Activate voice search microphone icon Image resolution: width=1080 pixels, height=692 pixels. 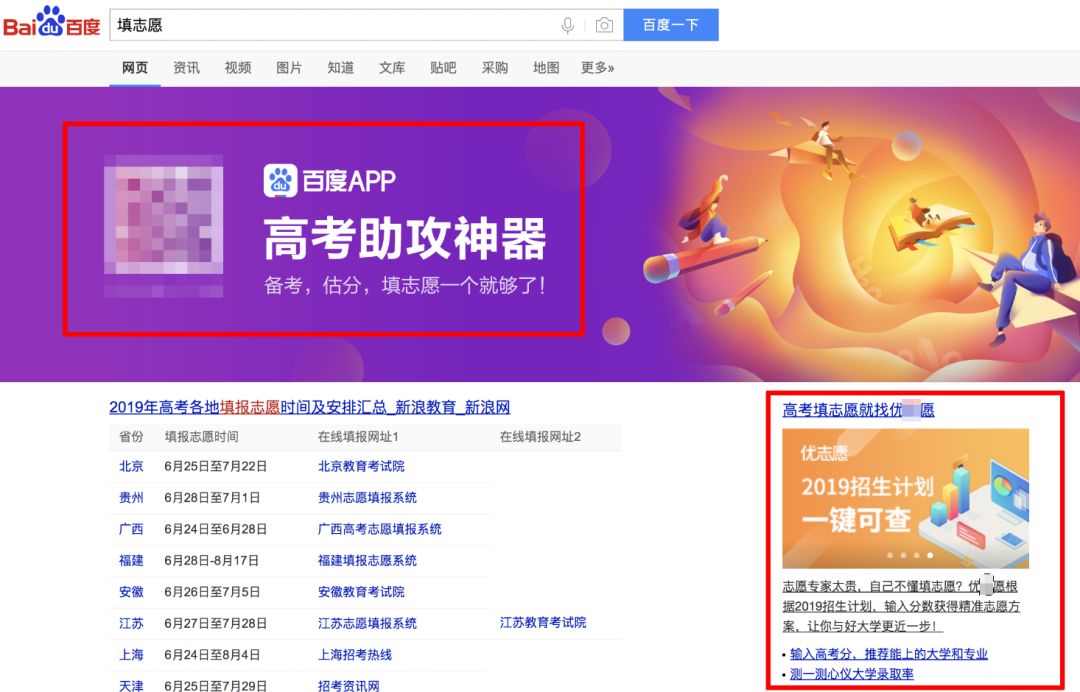(567, 25)
